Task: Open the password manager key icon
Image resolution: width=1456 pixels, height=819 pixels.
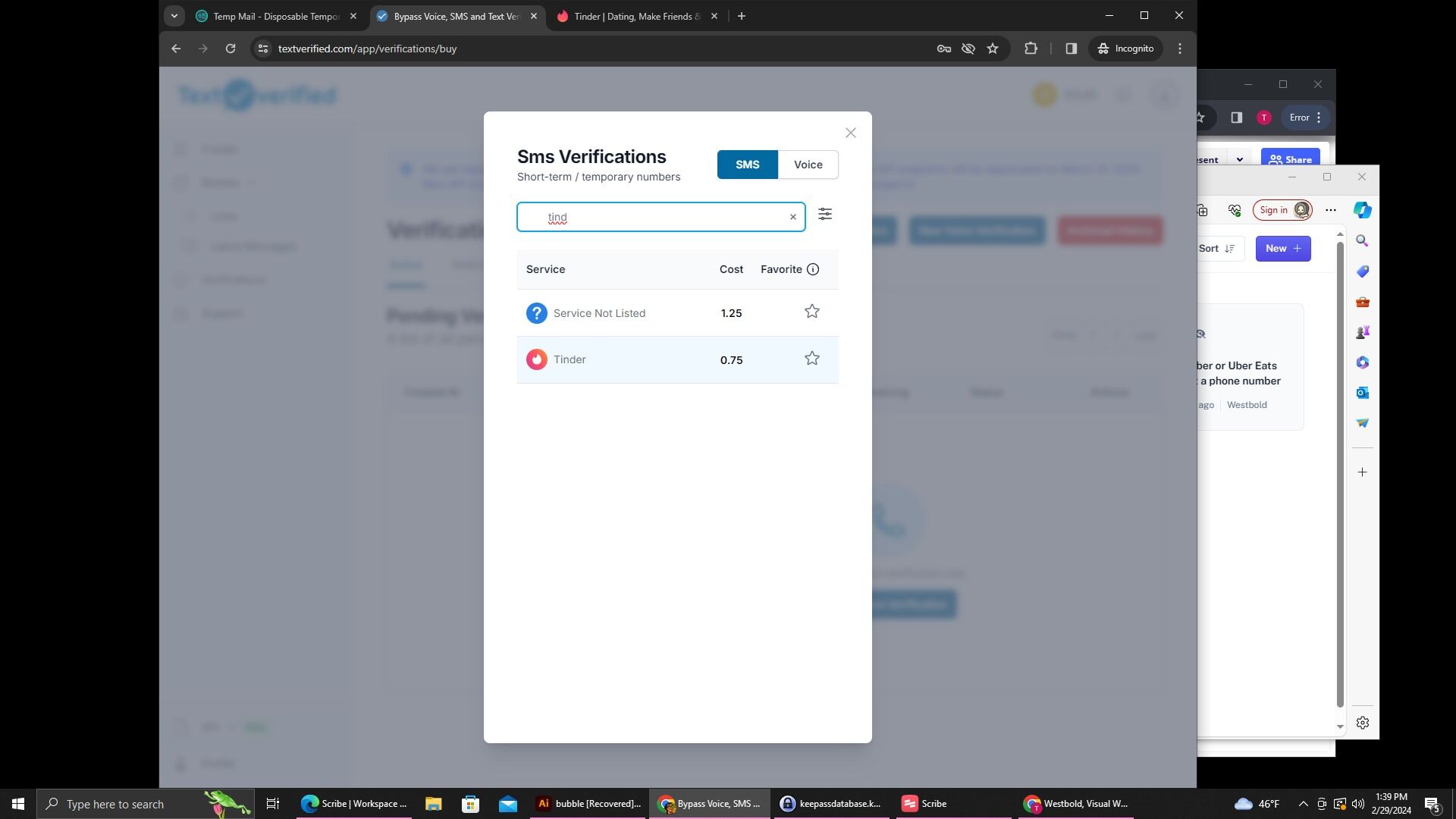Action: coord(944,49)
